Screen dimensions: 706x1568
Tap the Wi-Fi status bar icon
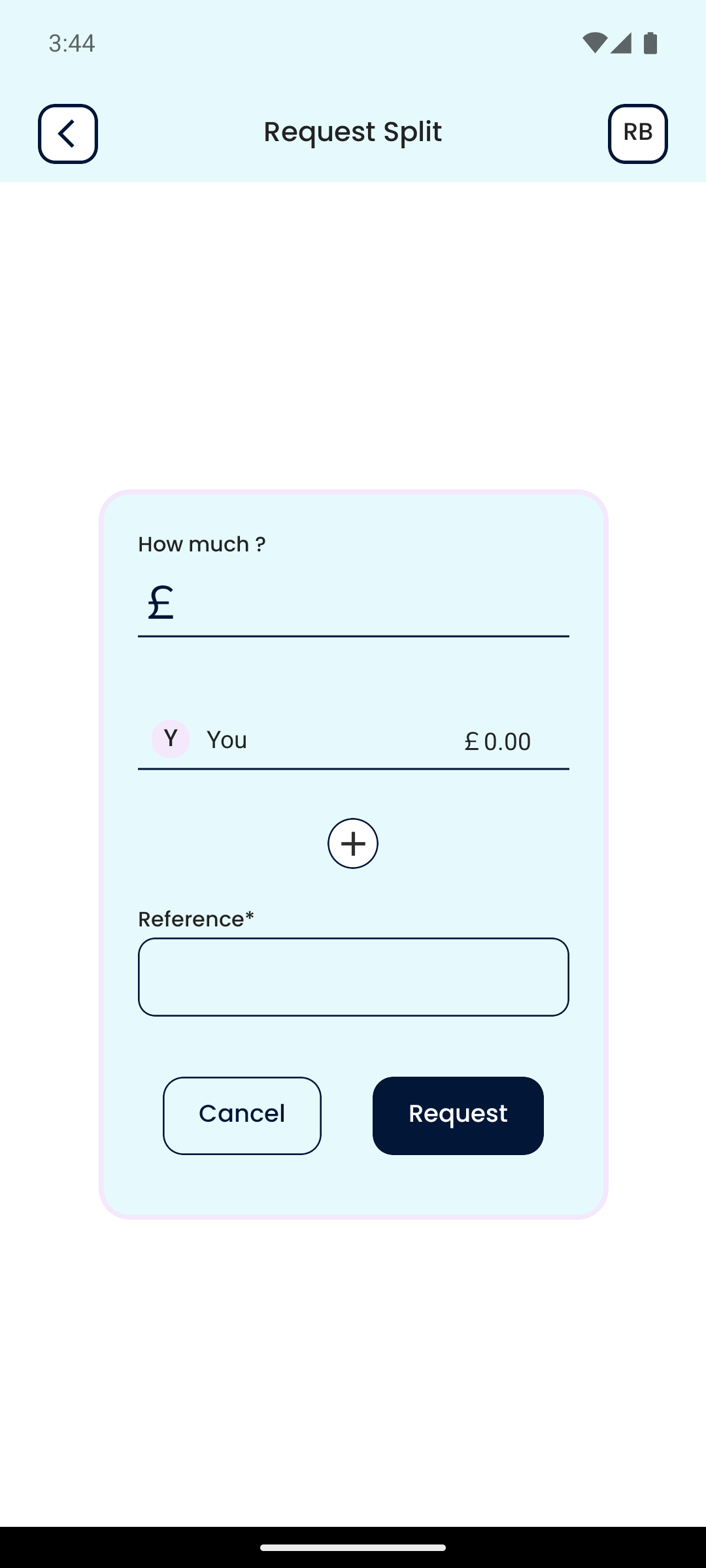(x=594, y=43)
